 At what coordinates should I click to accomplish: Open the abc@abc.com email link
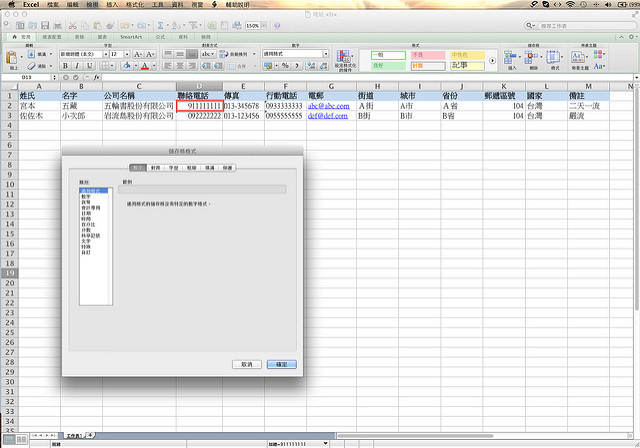point(329,106)
